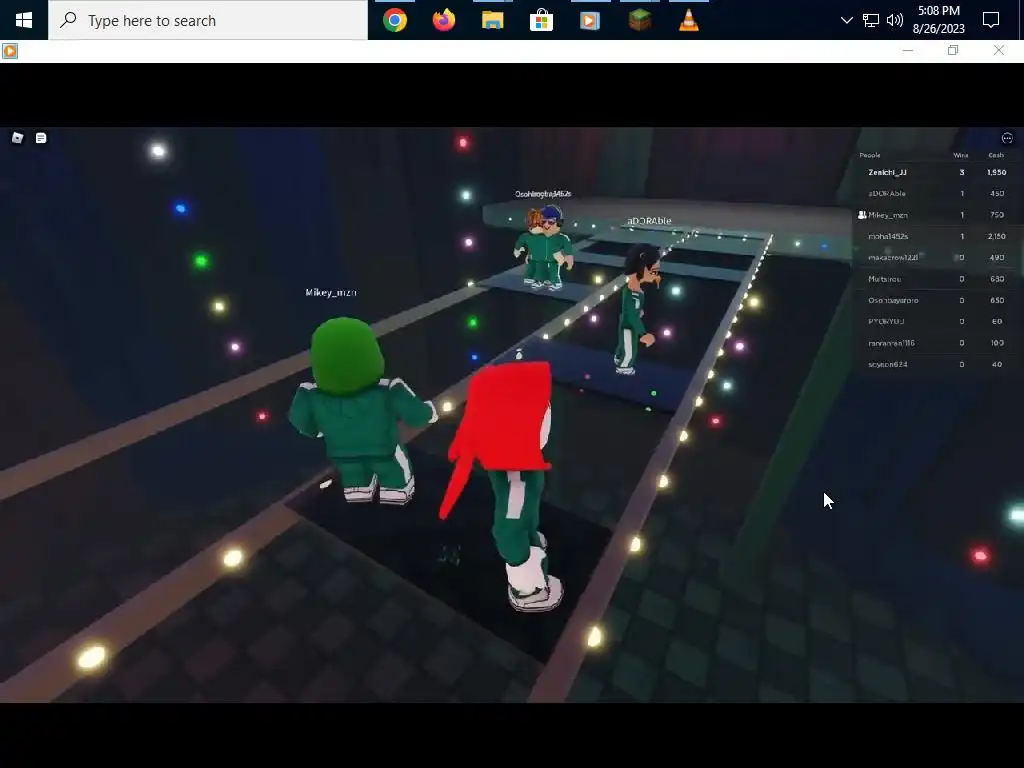
Task: Click the 'People' column header
Action: point(870,155)
